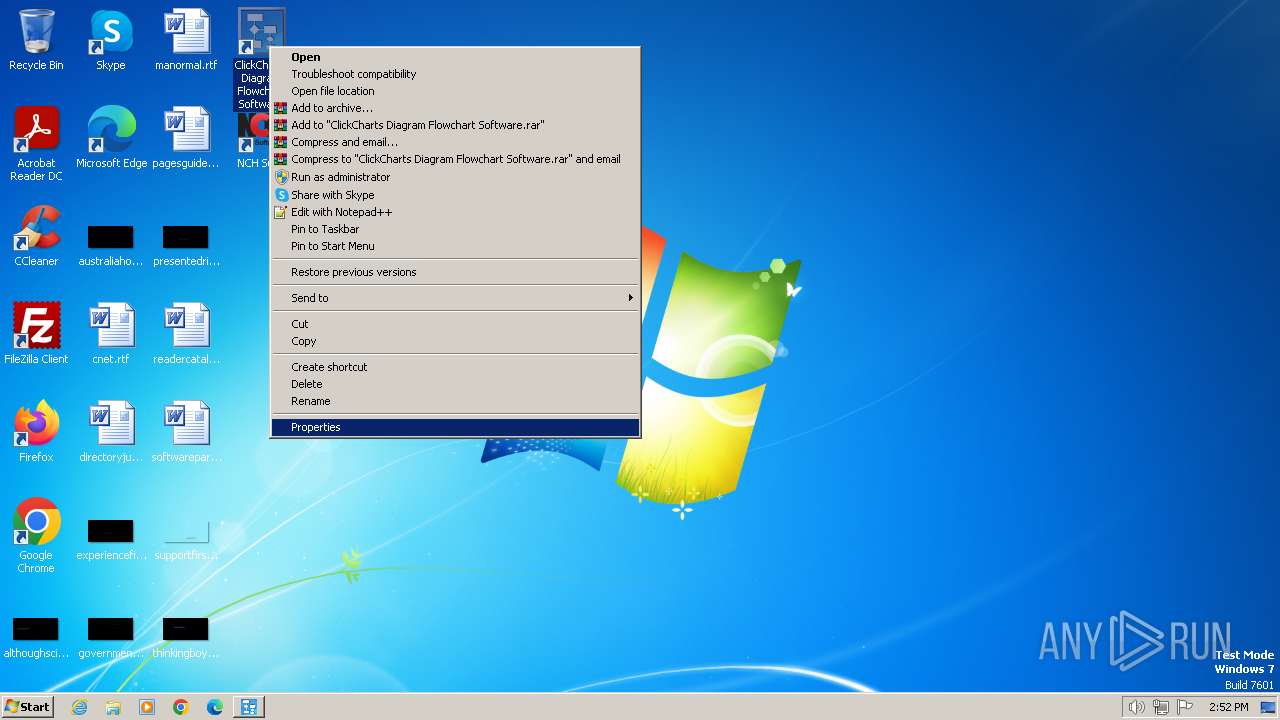
Task: Choose Rename in the context menu
Action: pyautogui.click(x=455, y=401)
